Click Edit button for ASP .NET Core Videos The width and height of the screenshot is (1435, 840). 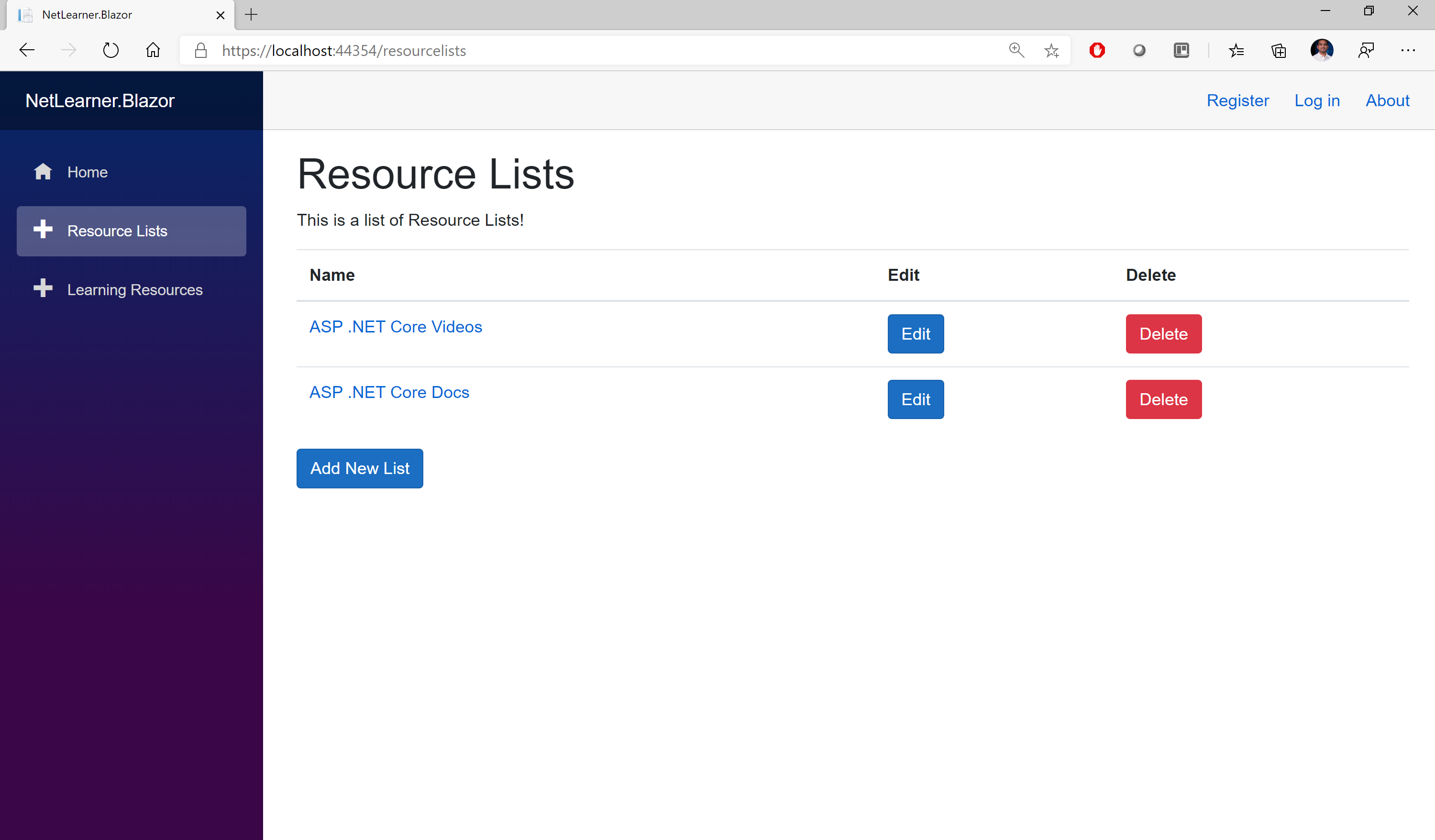click(x=915, y=333)
